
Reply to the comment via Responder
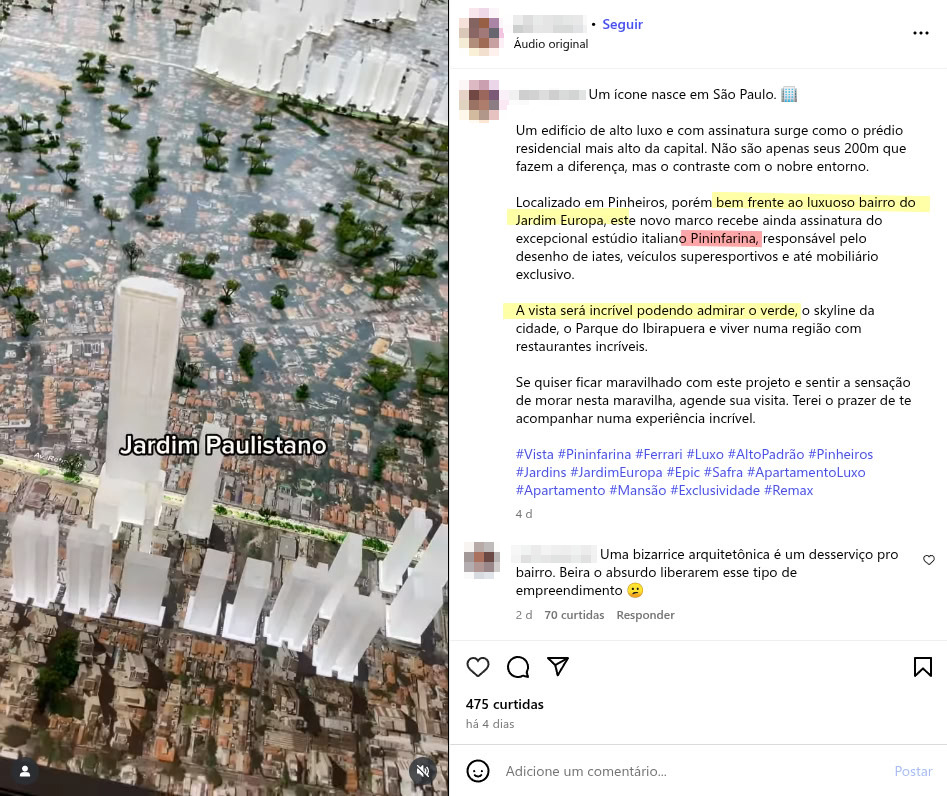(x=645, y=615)
